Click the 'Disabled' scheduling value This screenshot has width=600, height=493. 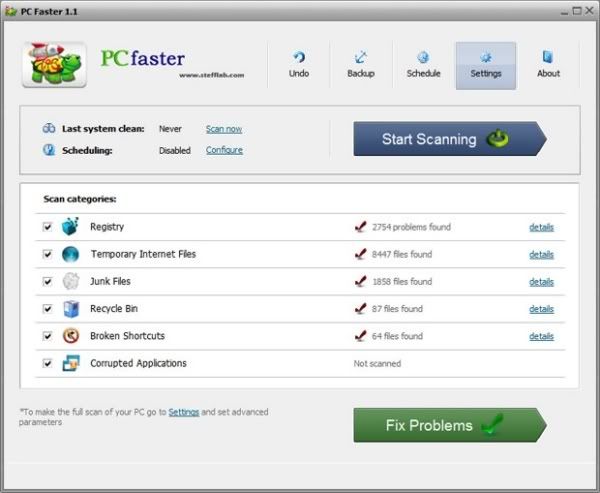(175, 150)
